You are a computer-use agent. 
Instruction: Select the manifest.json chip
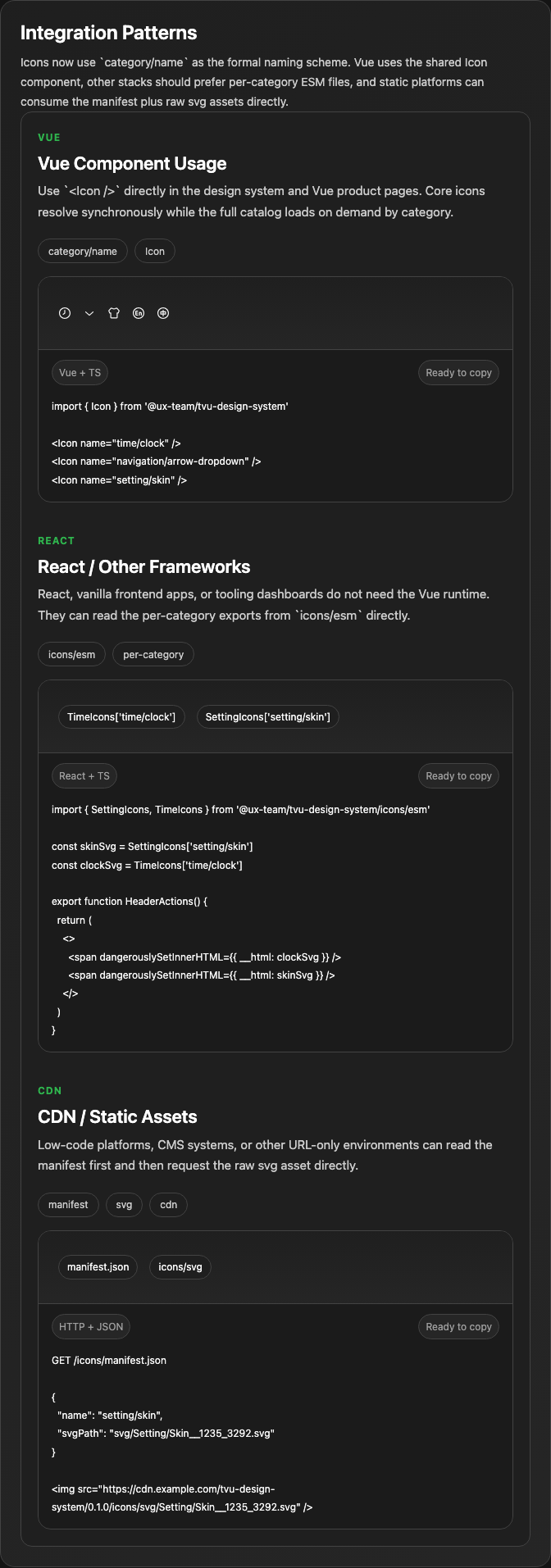[98, 1267]
